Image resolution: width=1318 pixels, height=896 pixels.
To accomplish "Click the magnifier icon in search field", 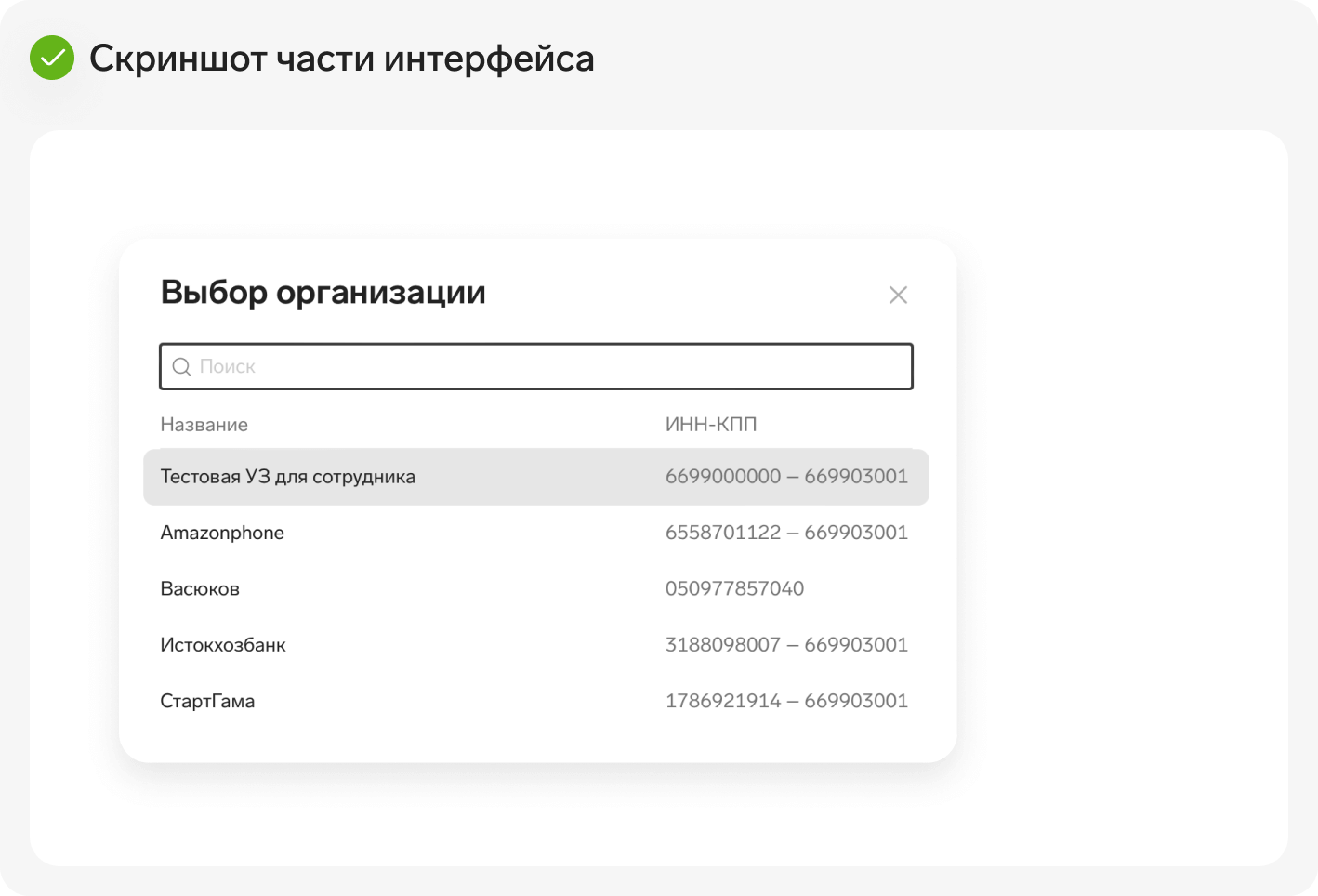I will click(x=181, y=366).
